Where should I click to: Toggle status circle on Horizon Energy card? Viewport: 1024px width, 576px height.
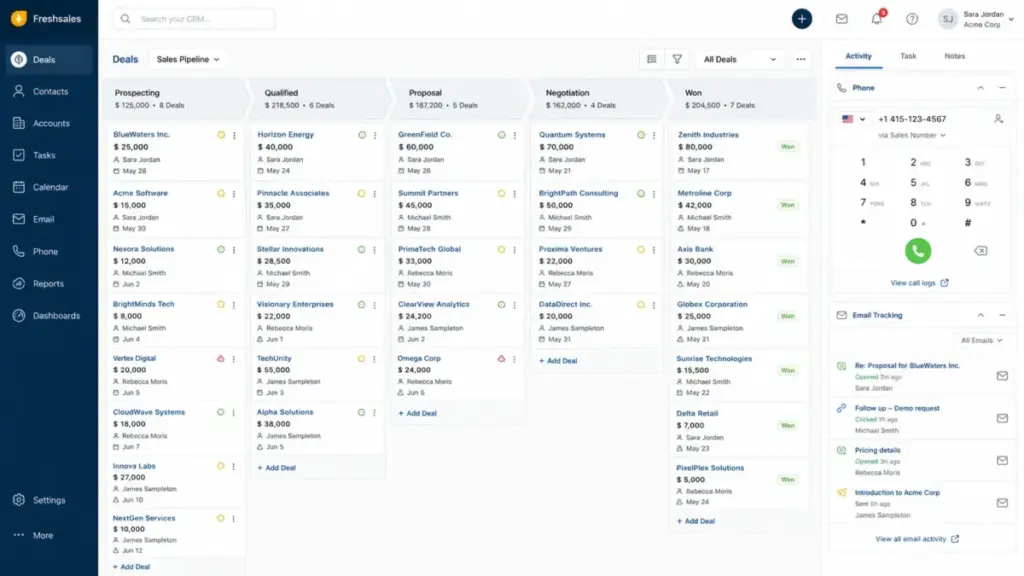[362, 135]
